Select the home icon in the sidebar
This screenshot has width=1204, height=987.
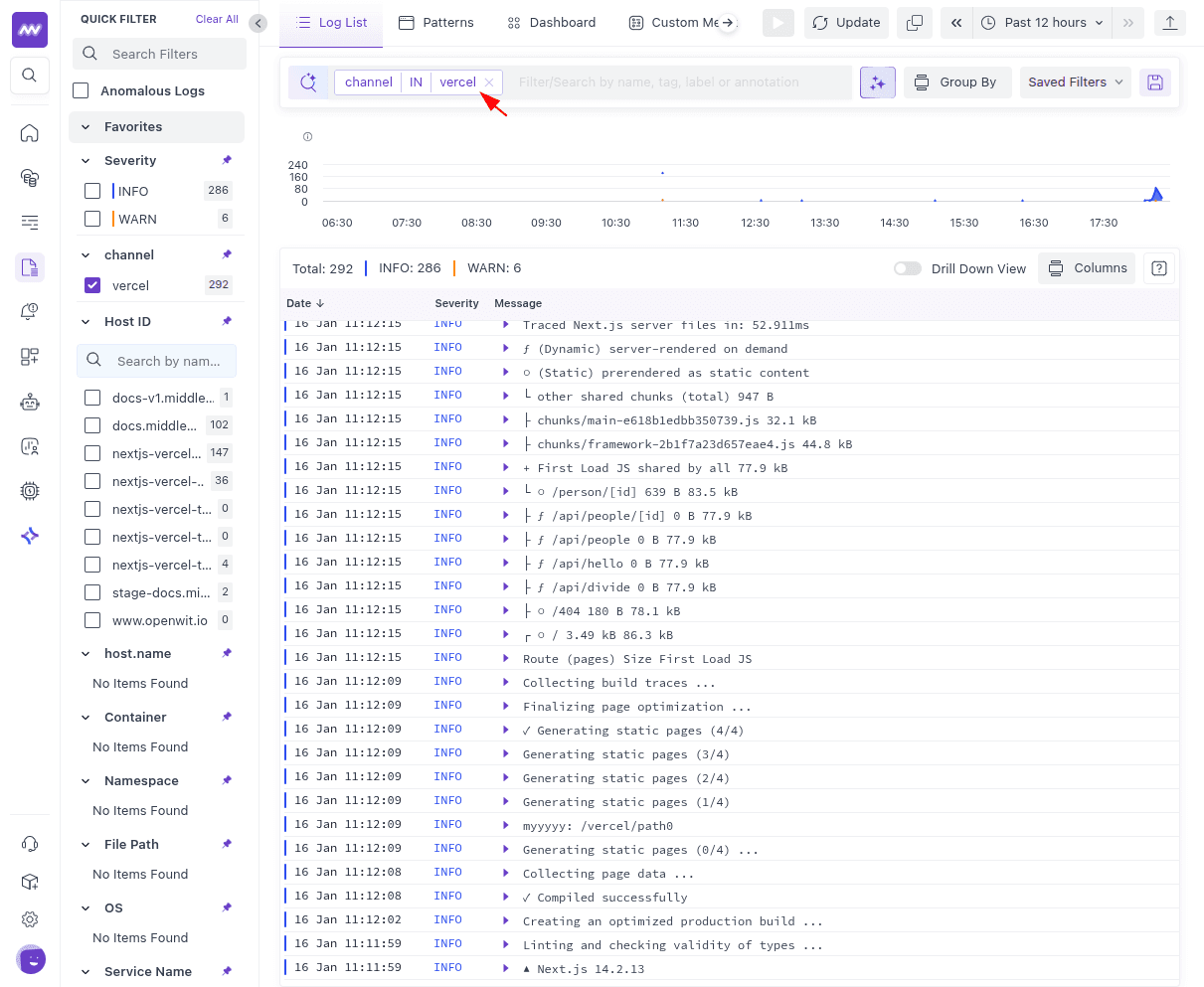30,132
